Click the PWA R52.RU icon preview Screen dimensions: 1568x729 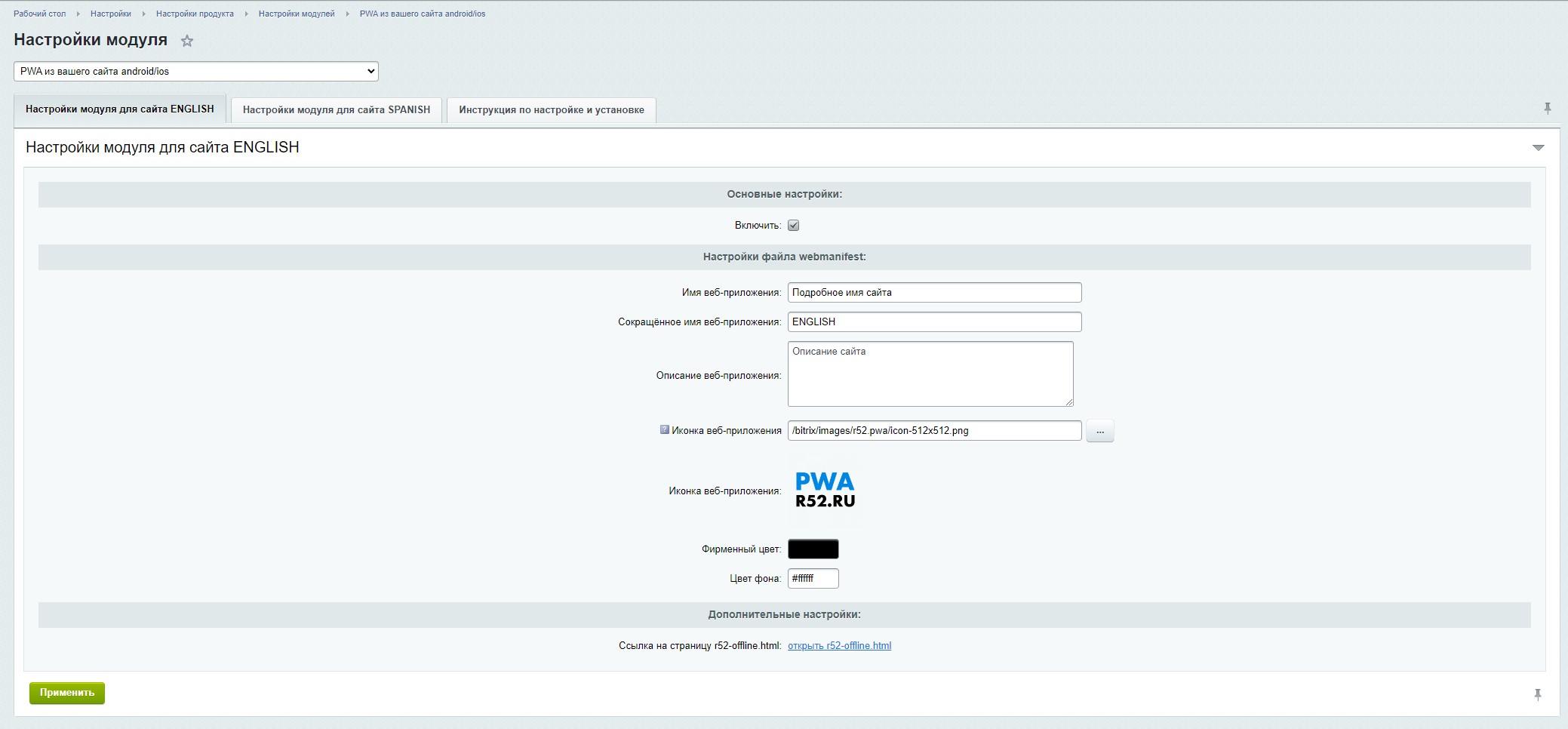pos(824,491)
